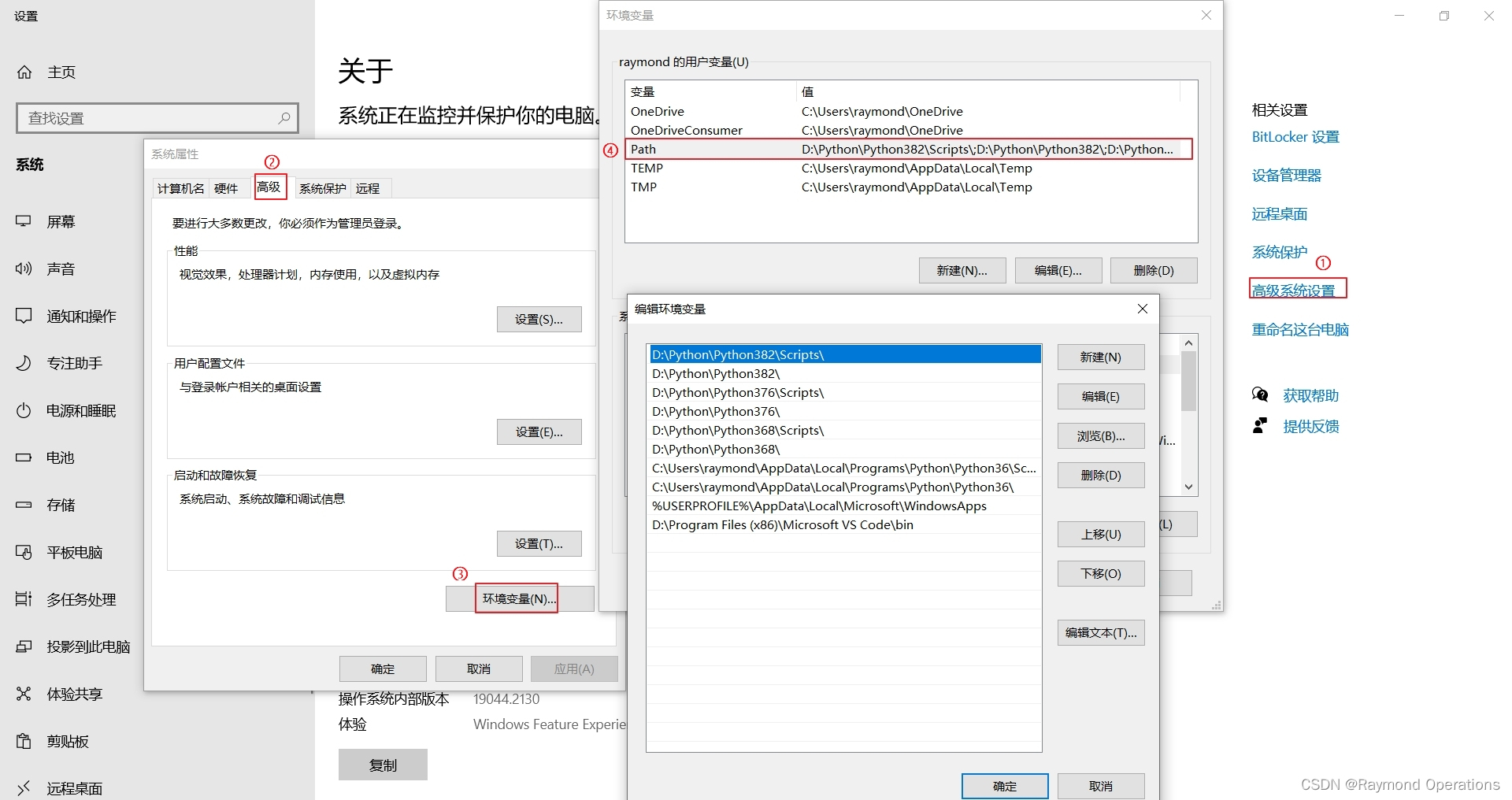Select D:\Python\Python382\Scripts\ entry
Viewport: 1512px width, 800px height.
844,354
